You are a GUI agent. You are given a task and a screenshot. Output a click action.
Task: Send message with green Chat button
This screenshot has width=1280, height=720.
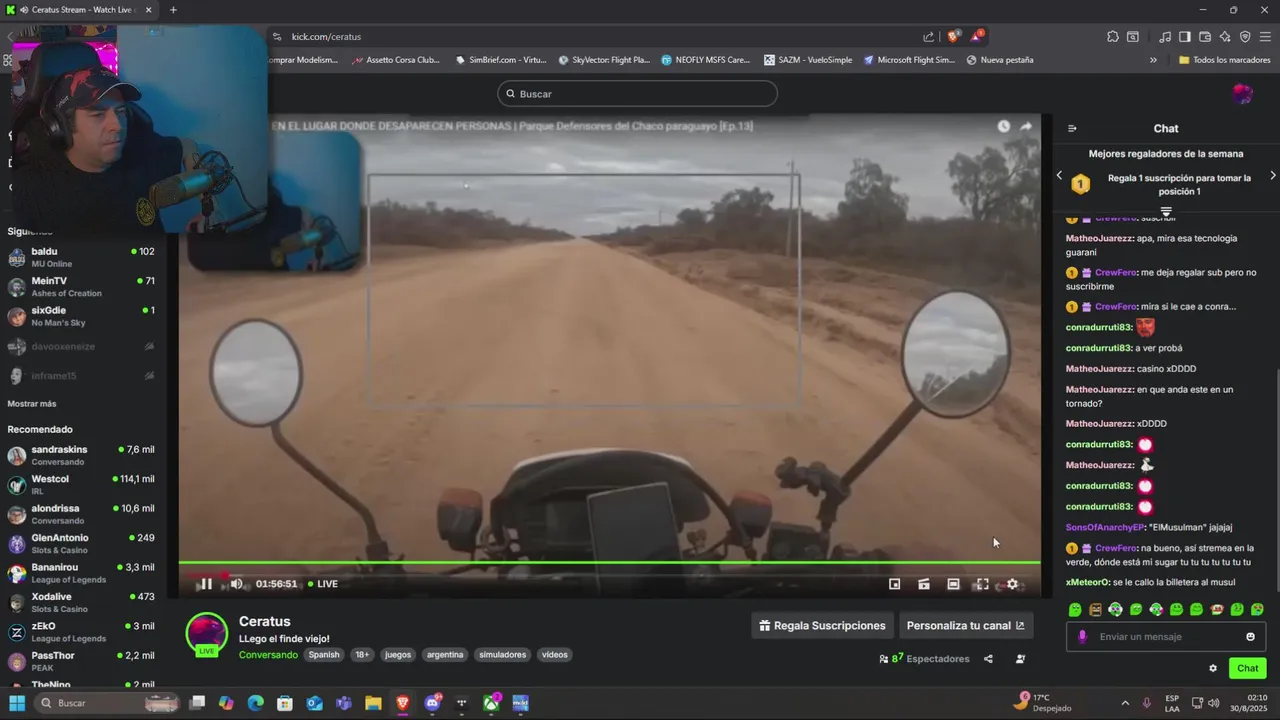coord(1248,668)
